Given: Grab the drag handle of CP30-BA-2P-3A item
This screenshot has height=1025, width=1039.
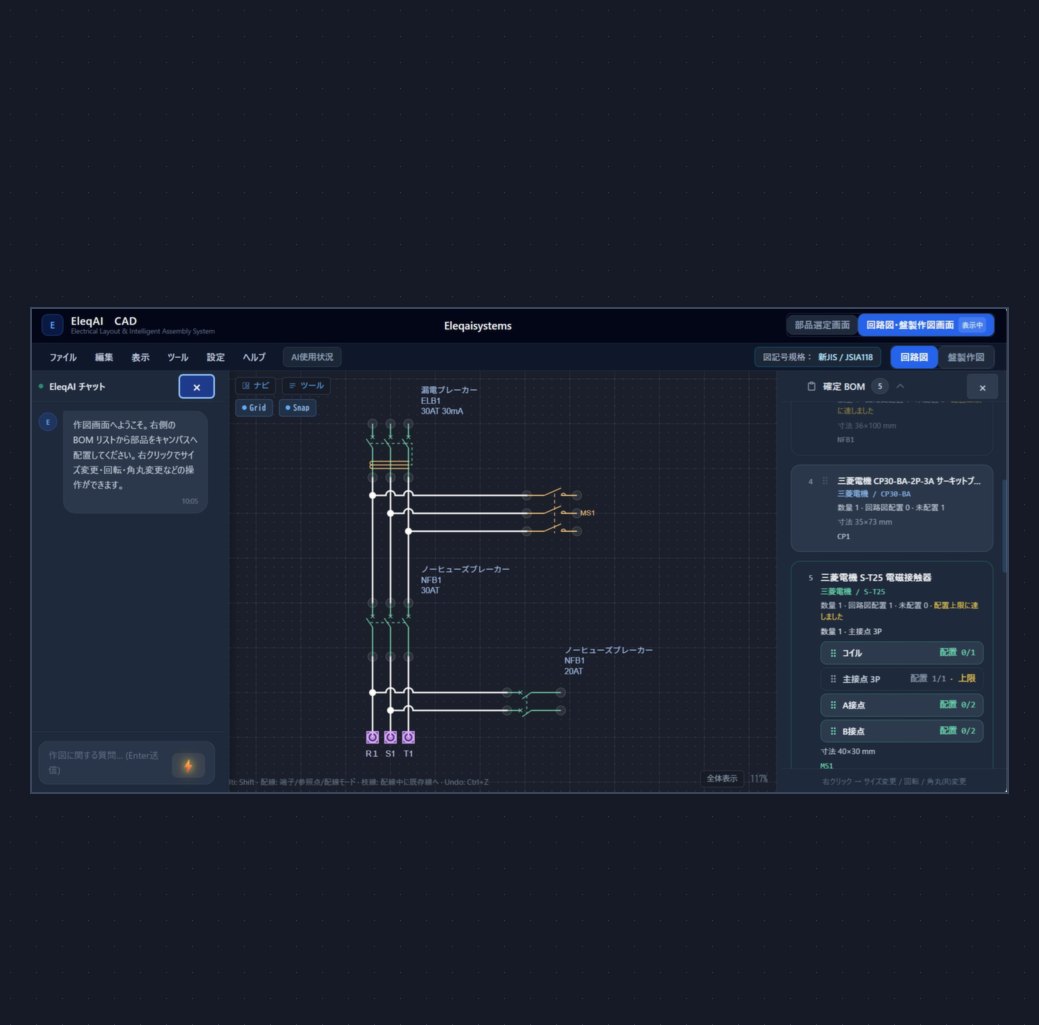Looking at the screenshot, I should pyautogui.click(x=825, y=481).
